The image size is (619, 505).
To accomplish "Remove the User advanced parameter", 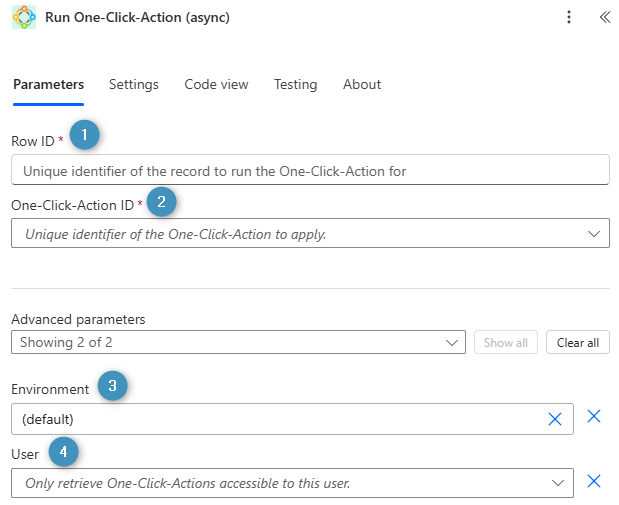I will click(593, 481).
